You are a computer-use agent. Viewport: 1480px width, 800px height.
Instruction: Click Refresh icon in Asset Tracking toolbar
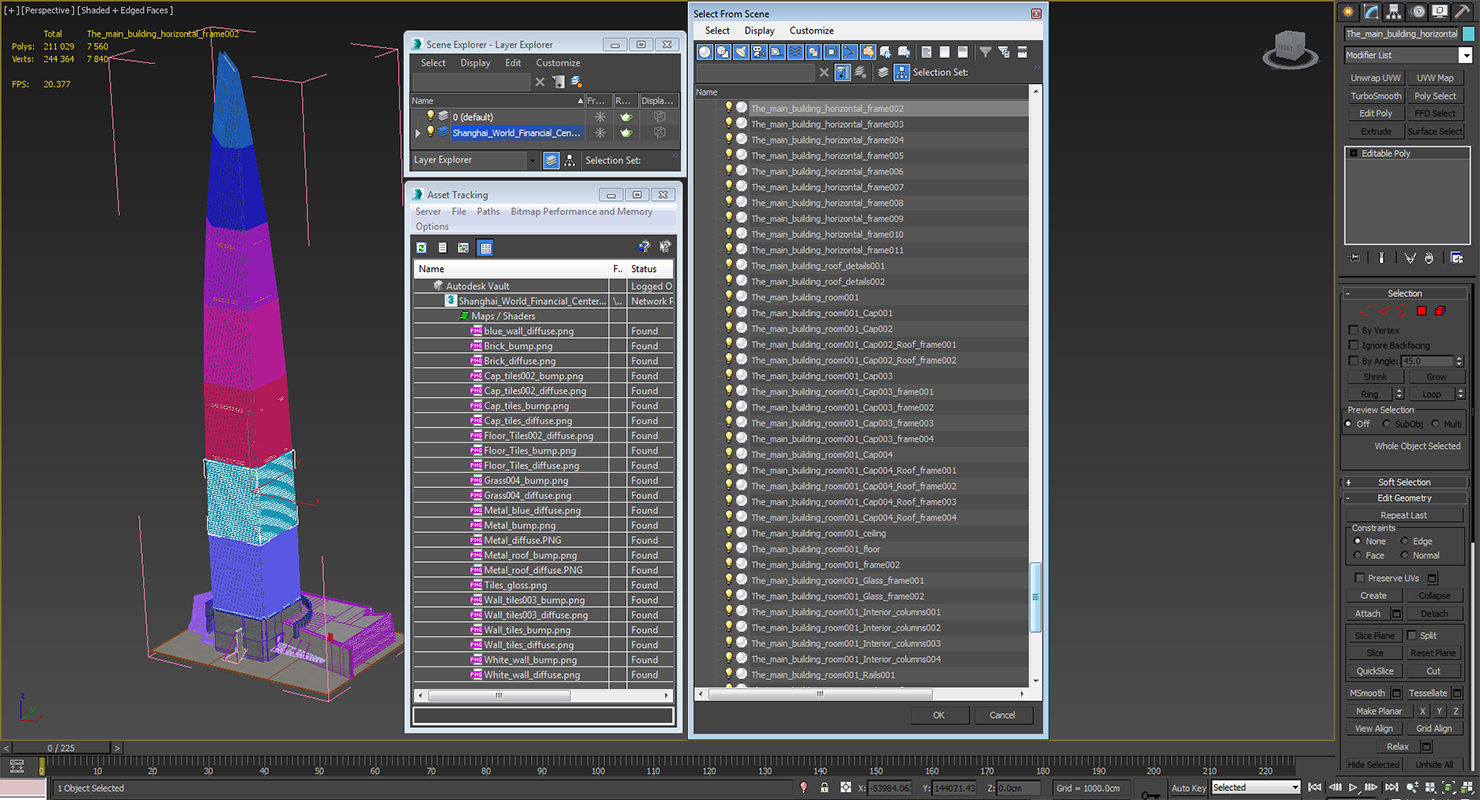[x=422, y=248]
